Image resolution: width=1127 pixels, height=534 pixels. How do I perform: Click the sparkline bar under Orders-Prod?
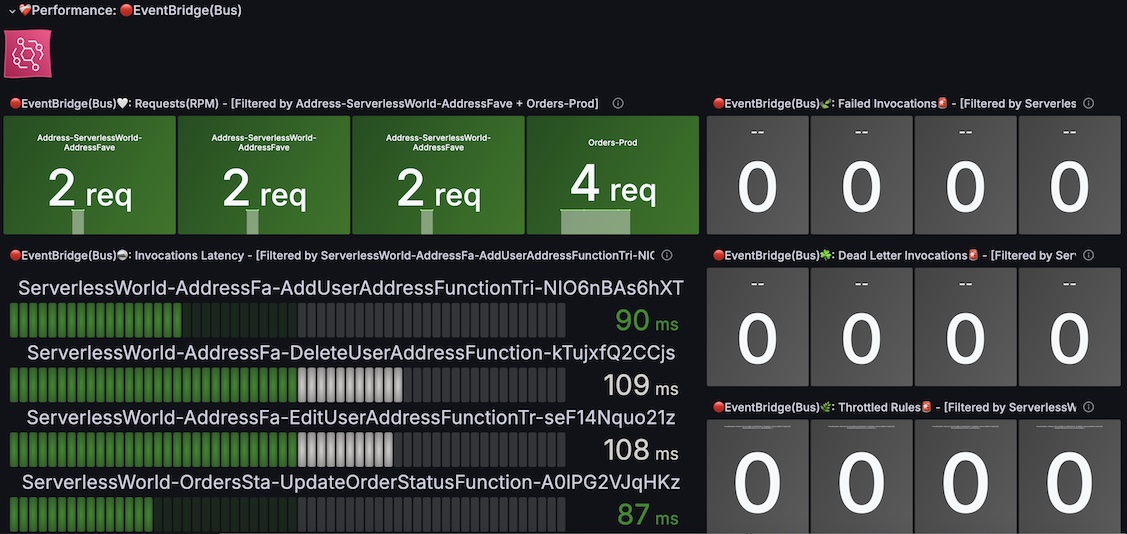point(595,221)
